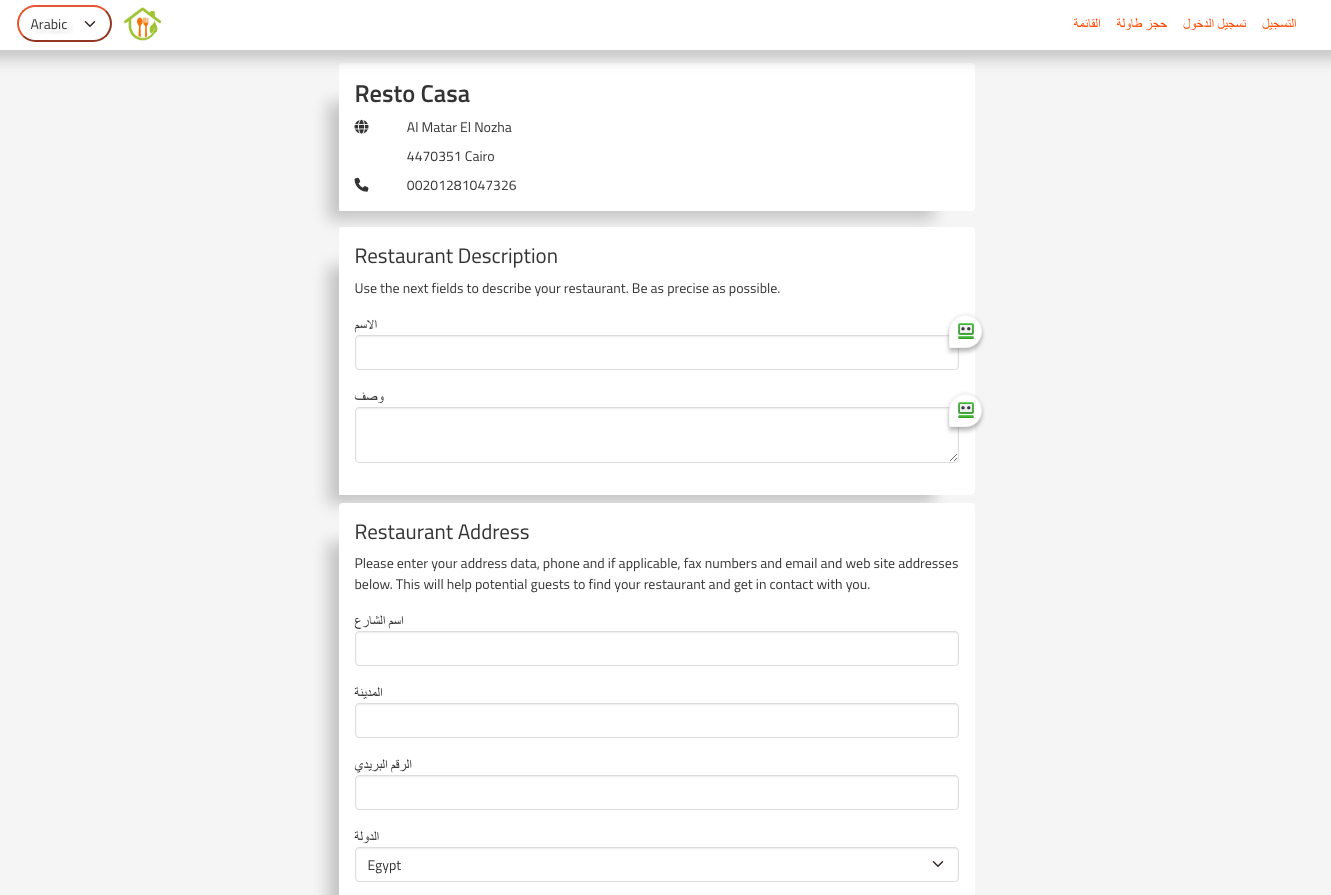Expand the Egypt country dropdown
This screenshot has width=1331, height=895.
click(656, 865)
